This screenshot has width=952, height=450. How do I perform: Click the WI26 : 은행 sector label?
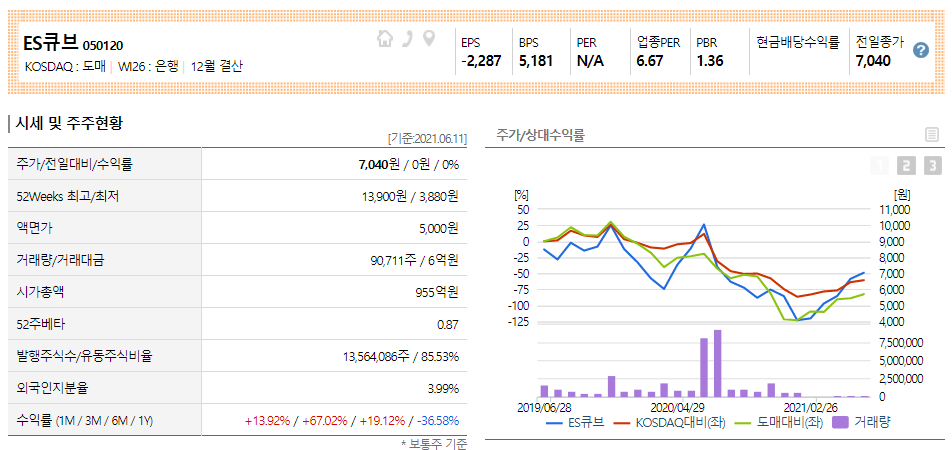(x=148, y=67)
